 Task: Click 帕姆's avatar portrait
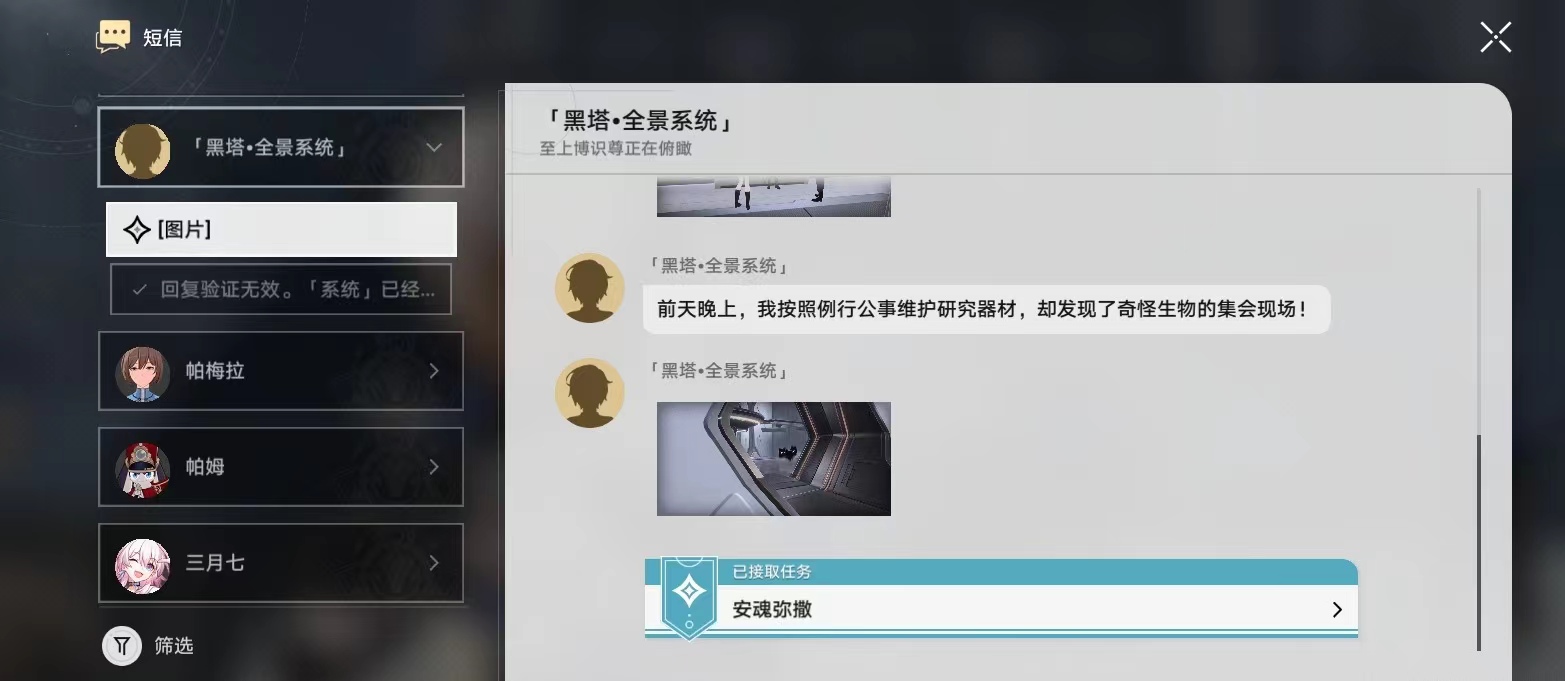point(142,468)
